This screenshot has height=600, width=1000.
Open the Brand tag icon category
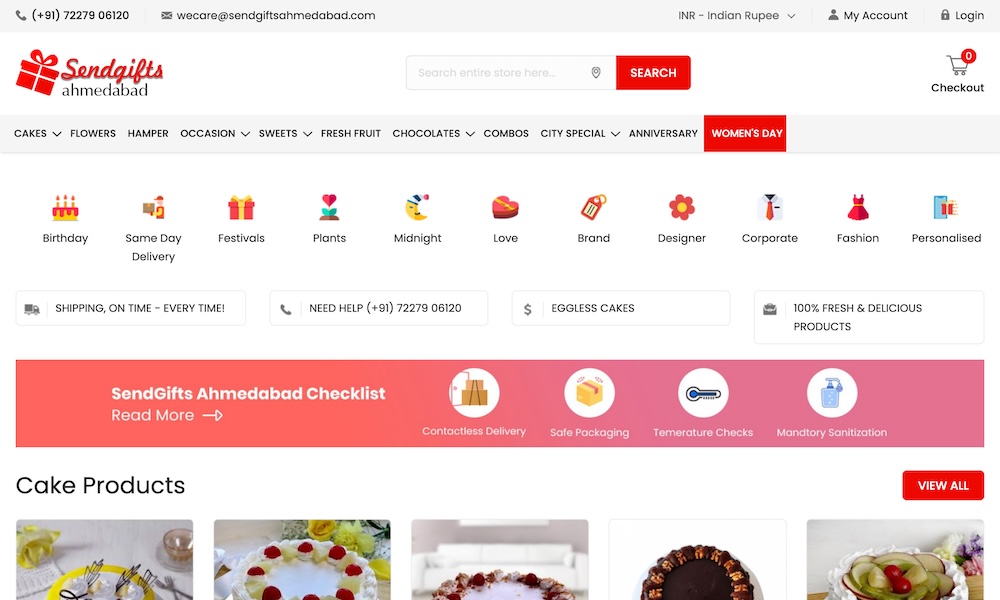593,208
